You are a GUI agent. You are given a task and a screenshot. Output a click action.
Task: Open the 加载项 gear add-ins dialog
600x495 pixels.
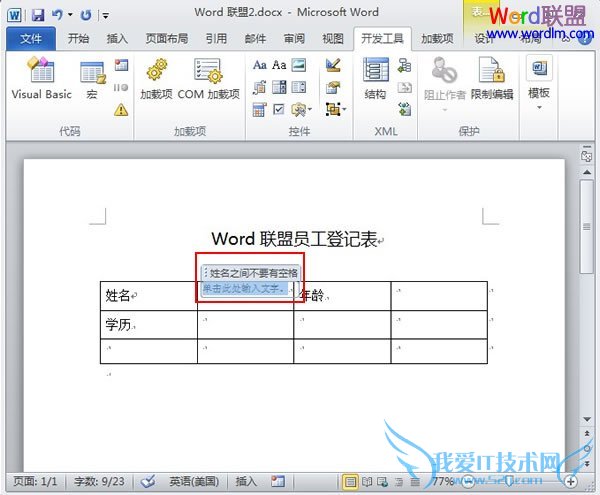[156, 78]
